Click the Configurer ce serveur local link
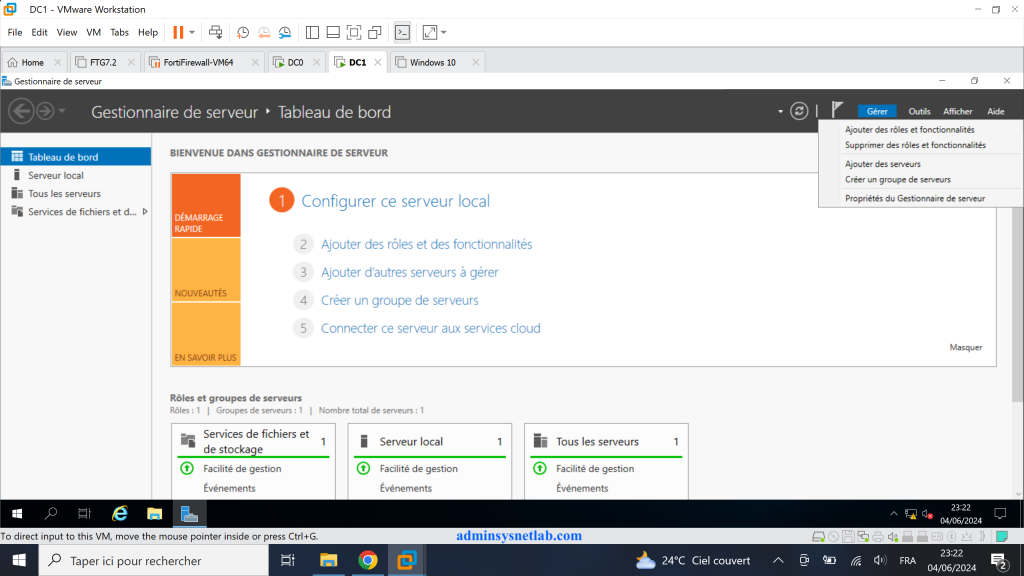Screen dimensions: 1024x576 [395, 201]
